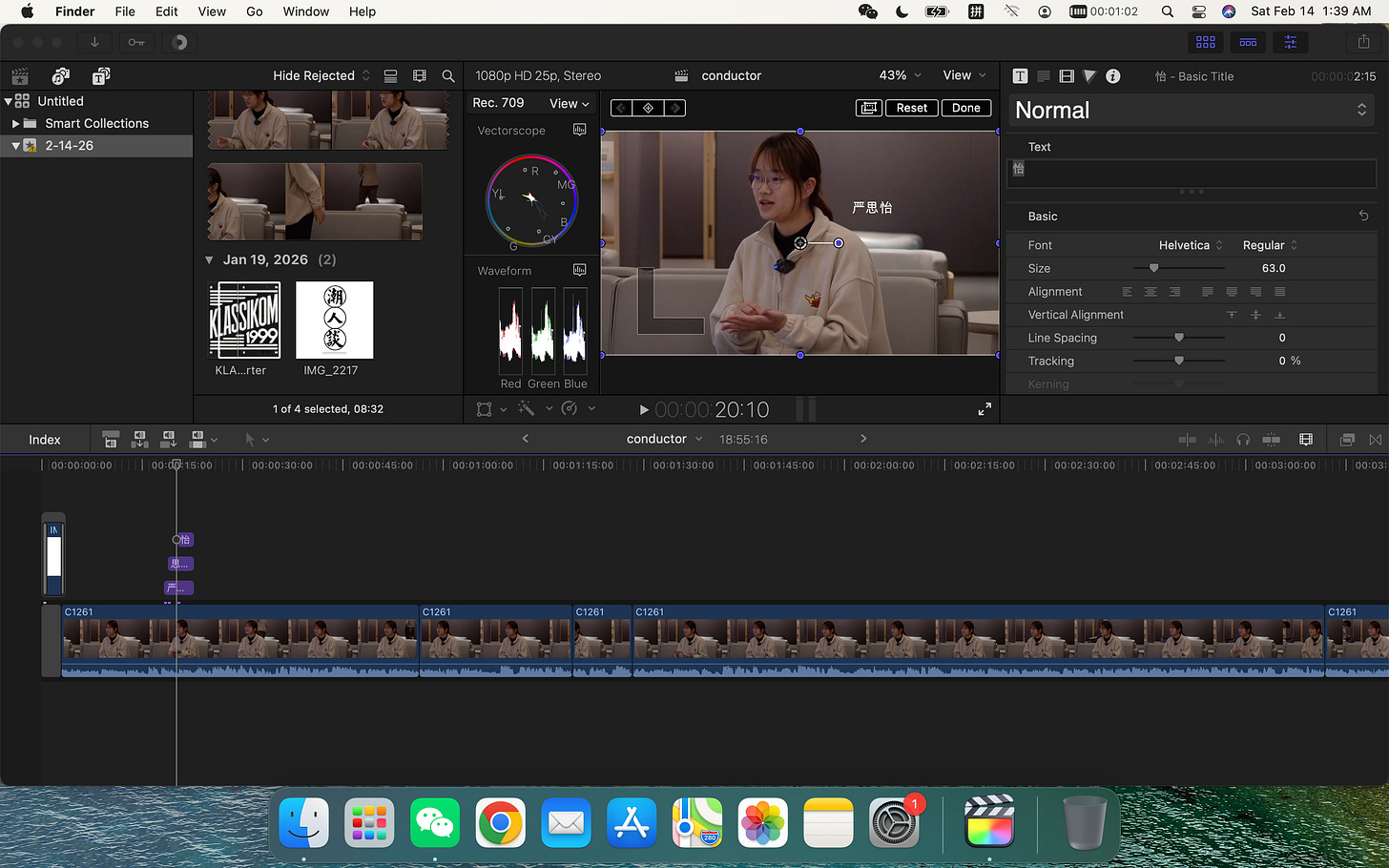Open the timeline Index panel
Viewport: 1389px width, 868px height.
click(45, 440)
